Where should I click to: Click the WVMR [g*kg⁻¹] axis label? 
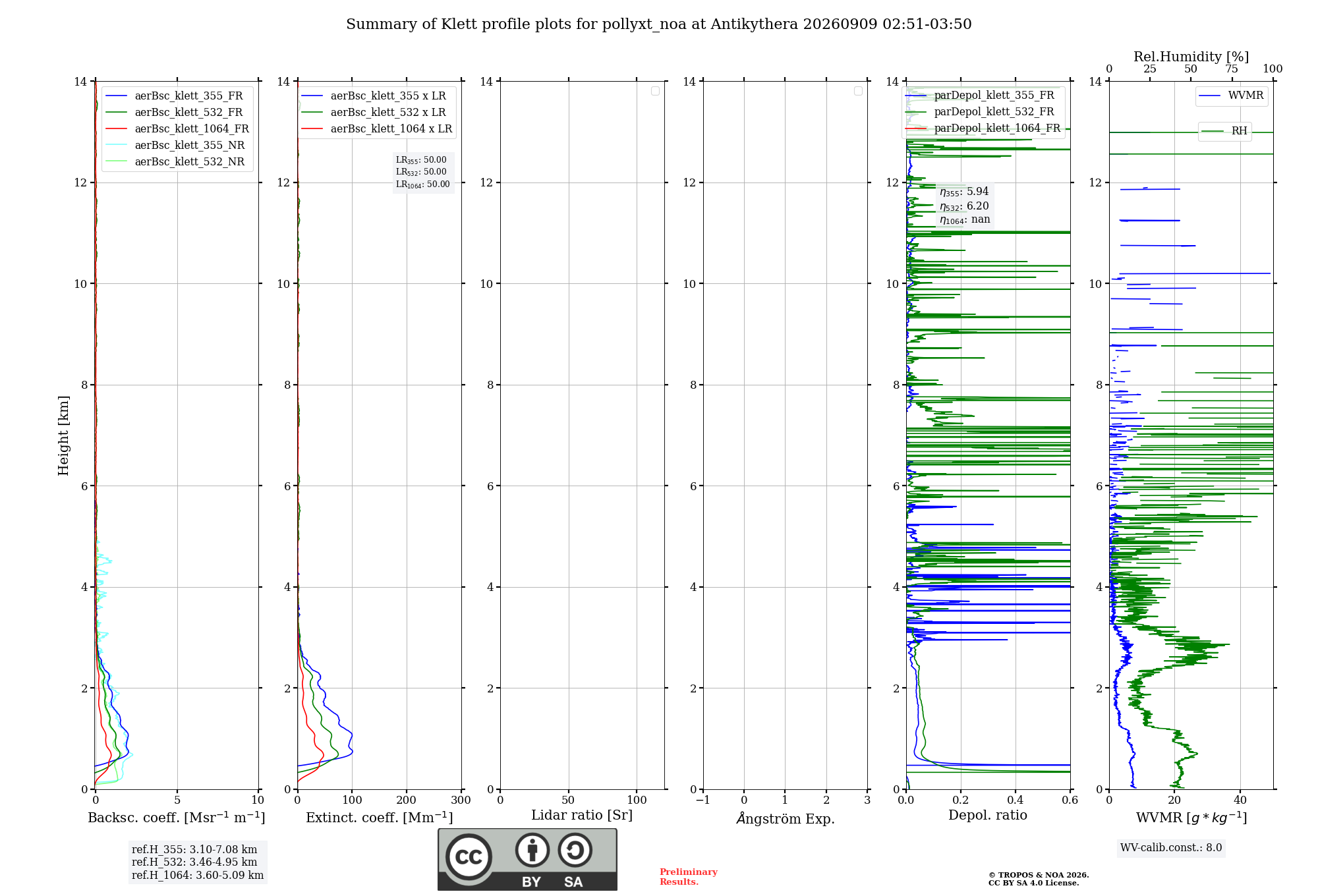tap(1191, 818)
